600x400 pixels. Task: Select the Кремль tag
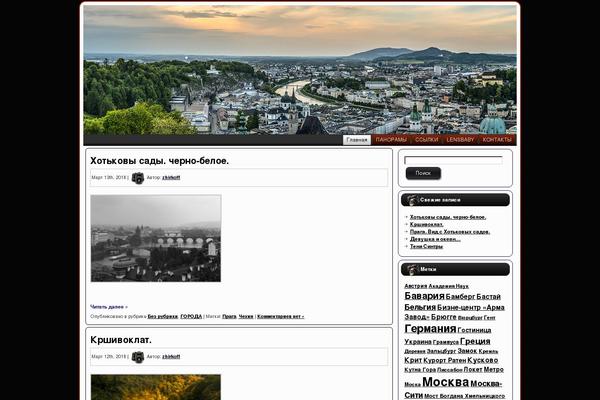point(488,351)
